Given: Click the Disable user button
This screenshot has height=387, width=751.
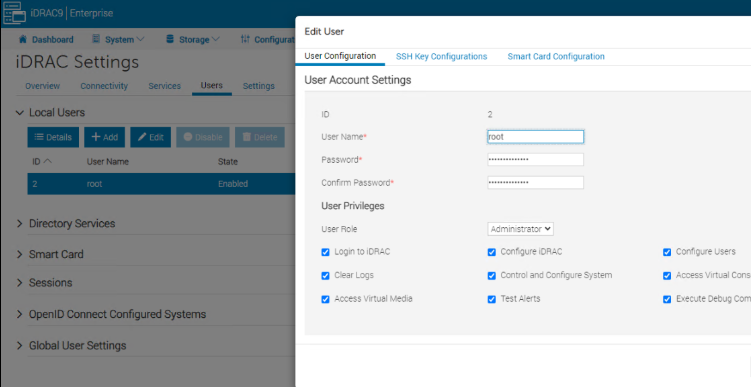Looking at the screenshot, I should 203,137.
